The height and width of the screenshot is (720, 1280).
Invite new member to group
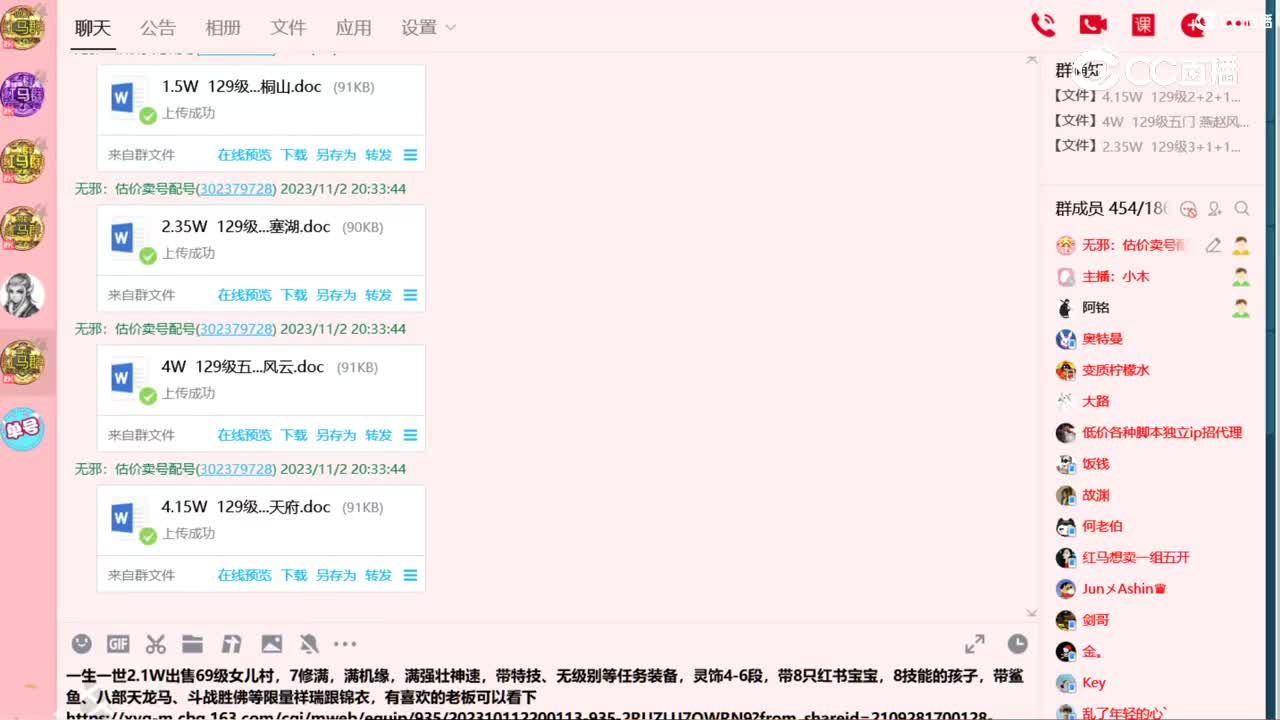pos(1215,209)
